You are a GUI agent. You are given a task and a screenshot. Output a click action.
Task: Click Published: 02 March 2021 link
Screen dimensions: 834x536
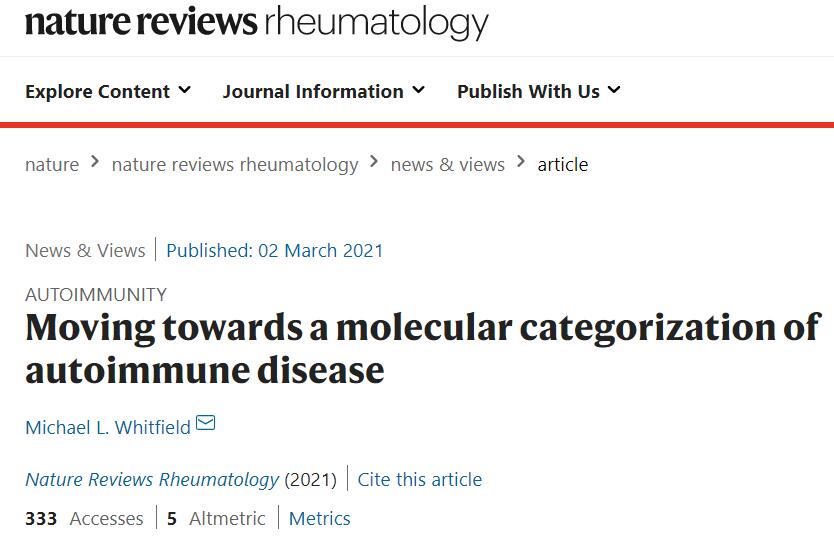(274, 250)
